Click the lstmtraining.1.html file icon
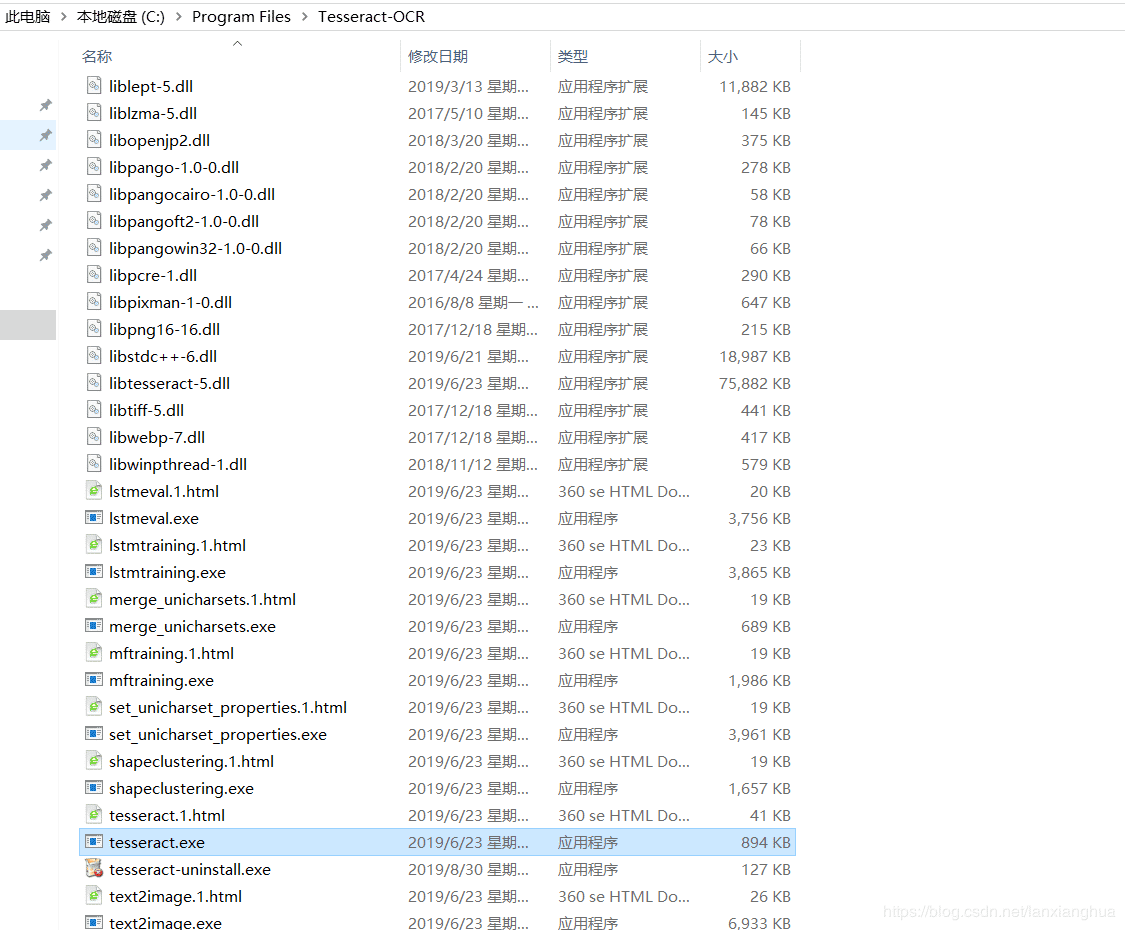Screen dimensions: 1125x930 point(94,545)
